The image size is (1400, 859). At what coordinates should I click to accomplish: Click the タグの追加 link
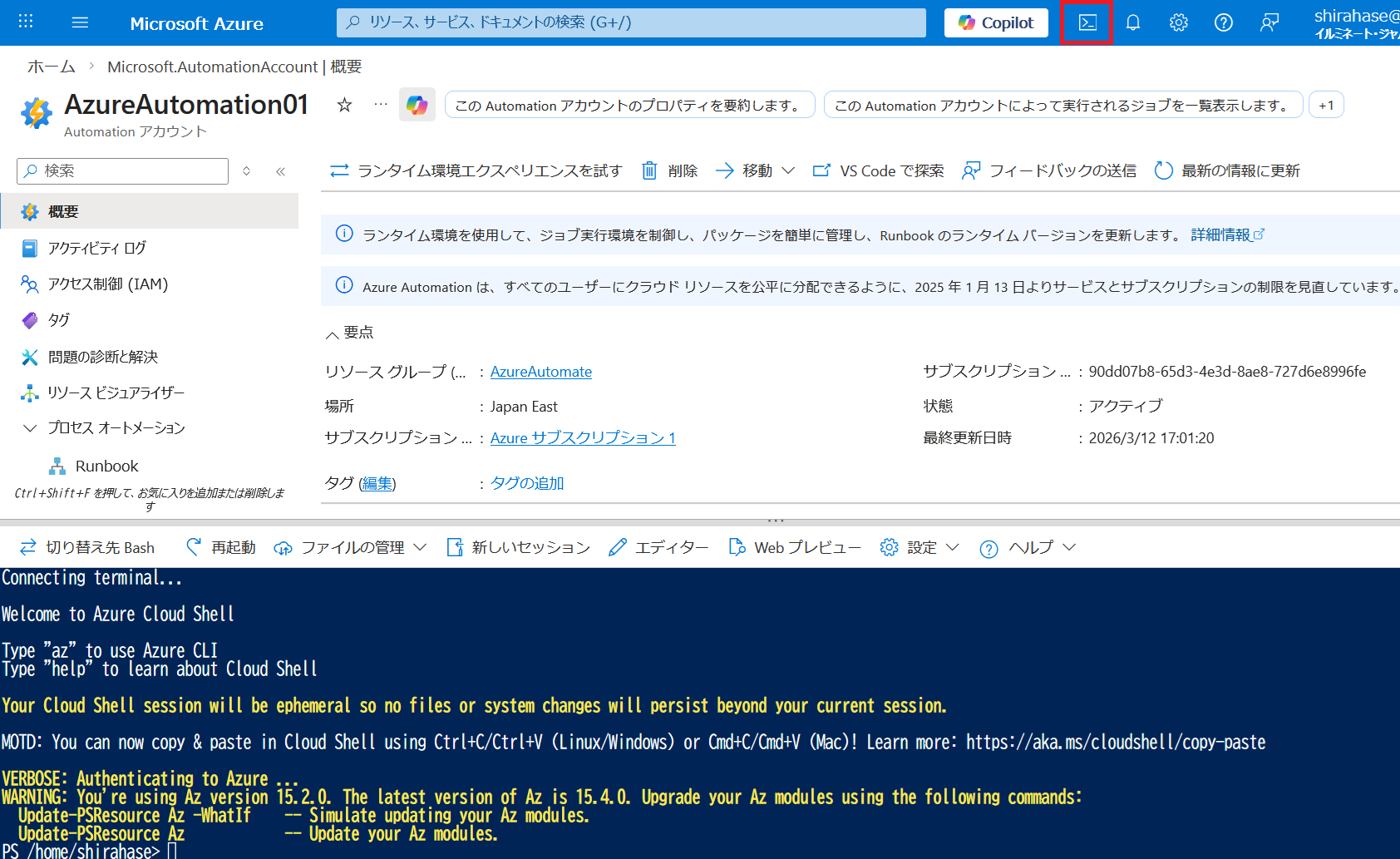click(x=526, y=483)
